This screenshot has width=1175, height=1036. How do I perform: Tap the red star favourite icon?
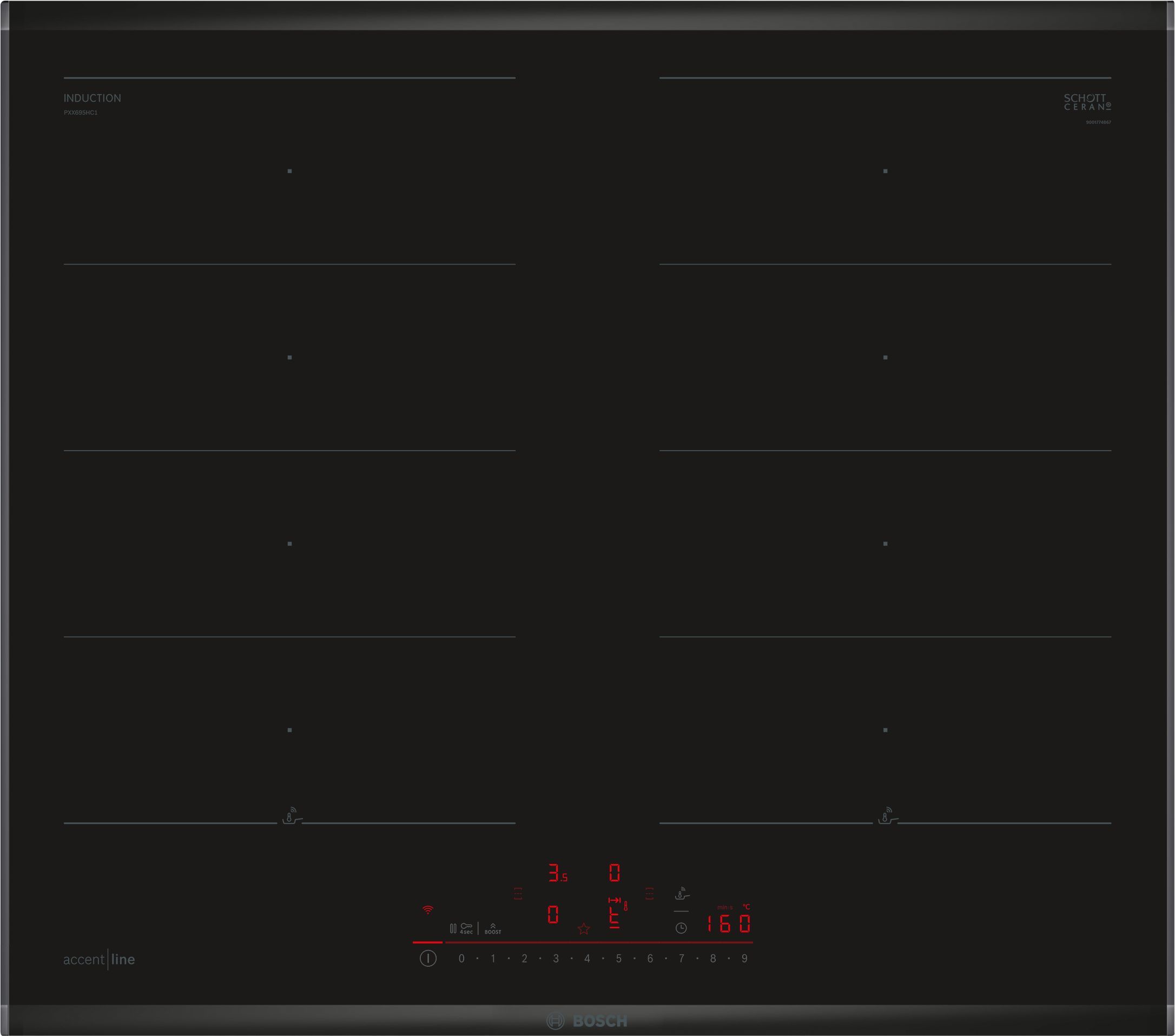[584, 928]
